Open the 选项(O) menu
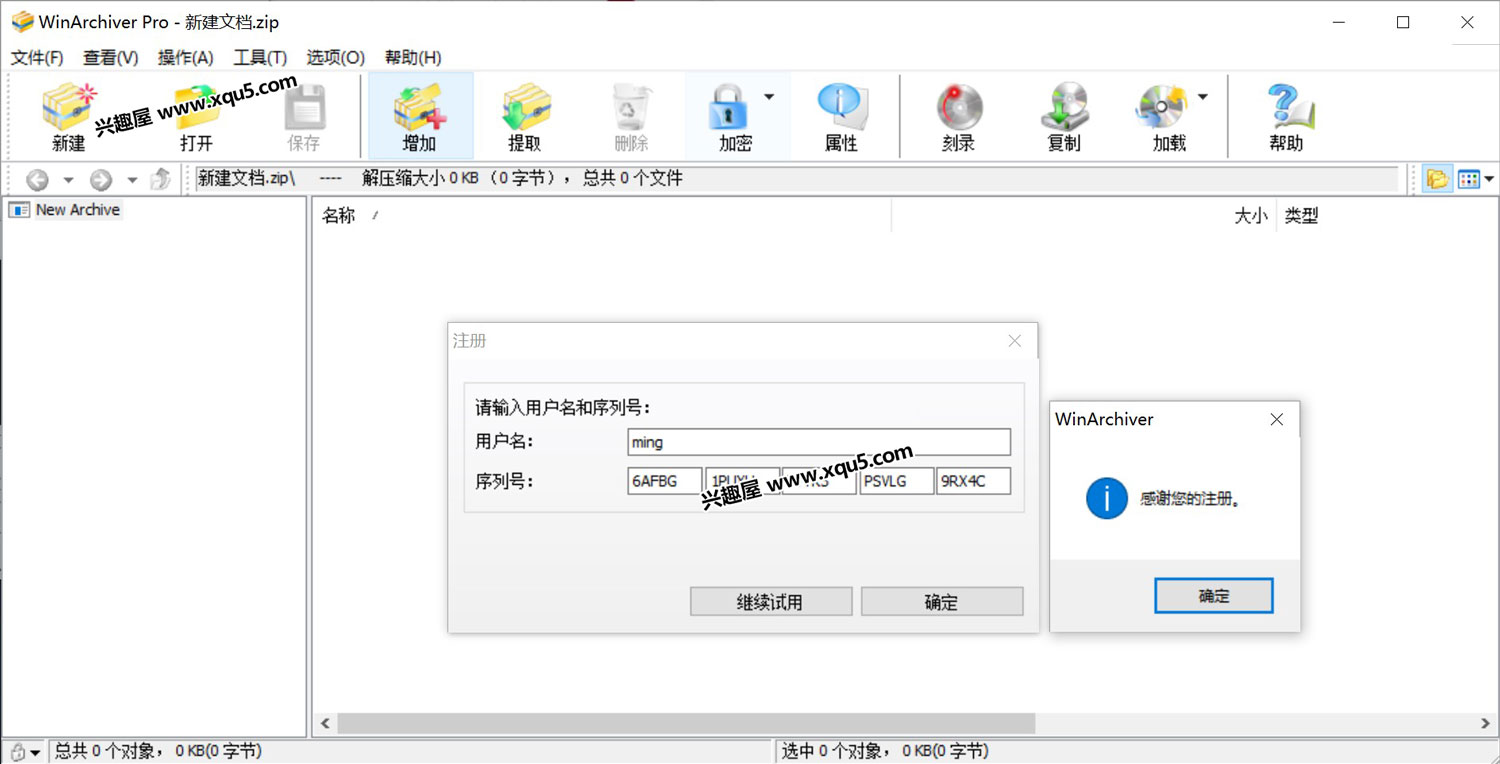The height and width of the screenshot is (764, 1500). 335,58
